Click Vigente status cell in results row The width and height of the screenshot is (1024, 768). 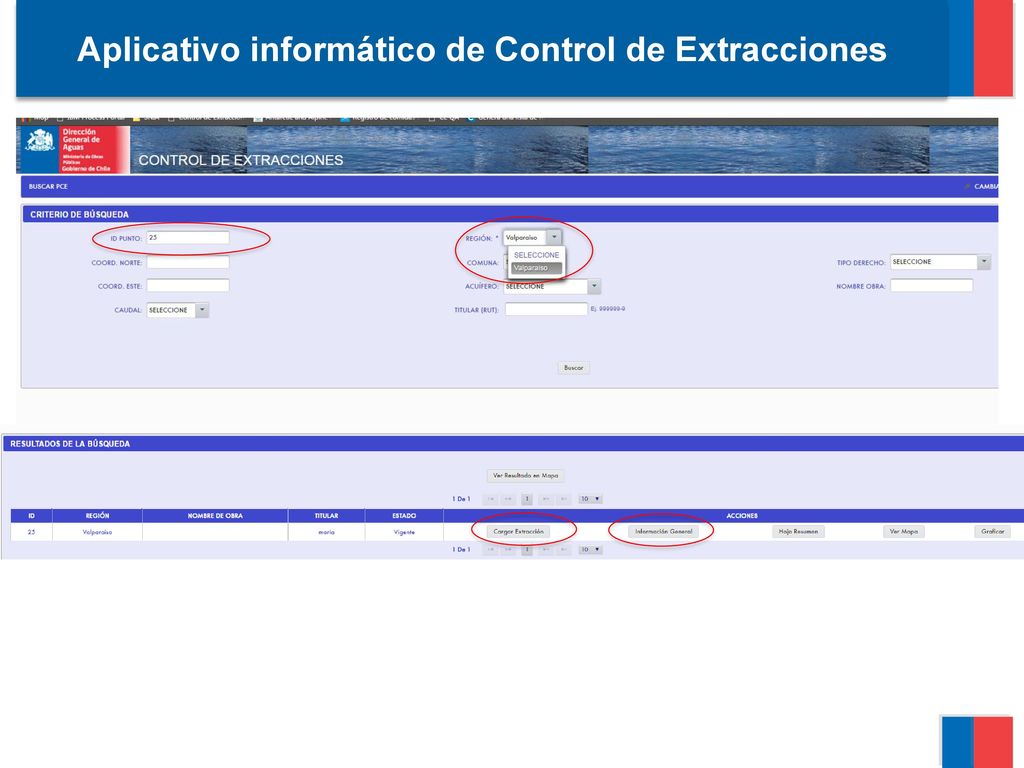pos(404,532)
